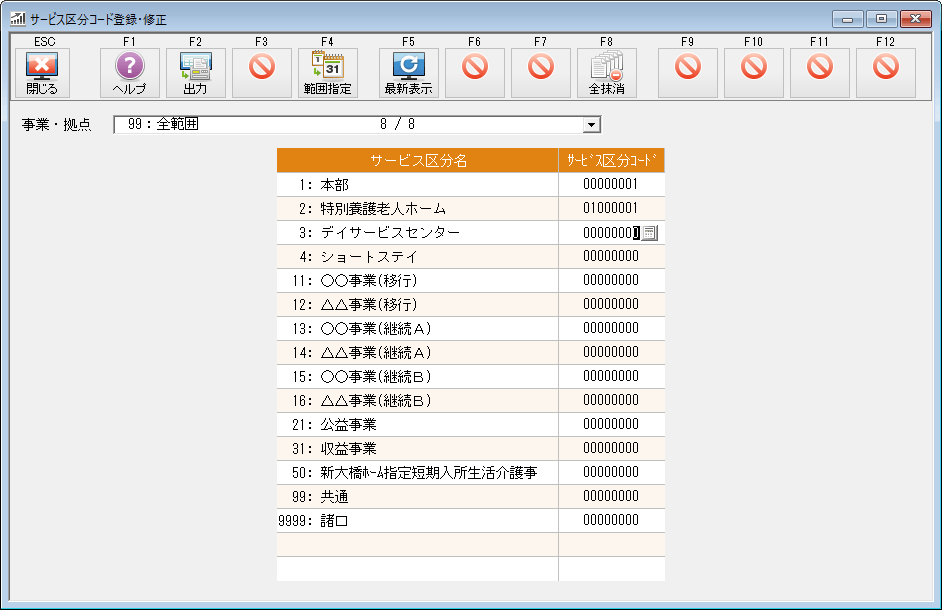Click the code cell for 諸口
This screenshot has height=610, width=942.
pos(612,521)
